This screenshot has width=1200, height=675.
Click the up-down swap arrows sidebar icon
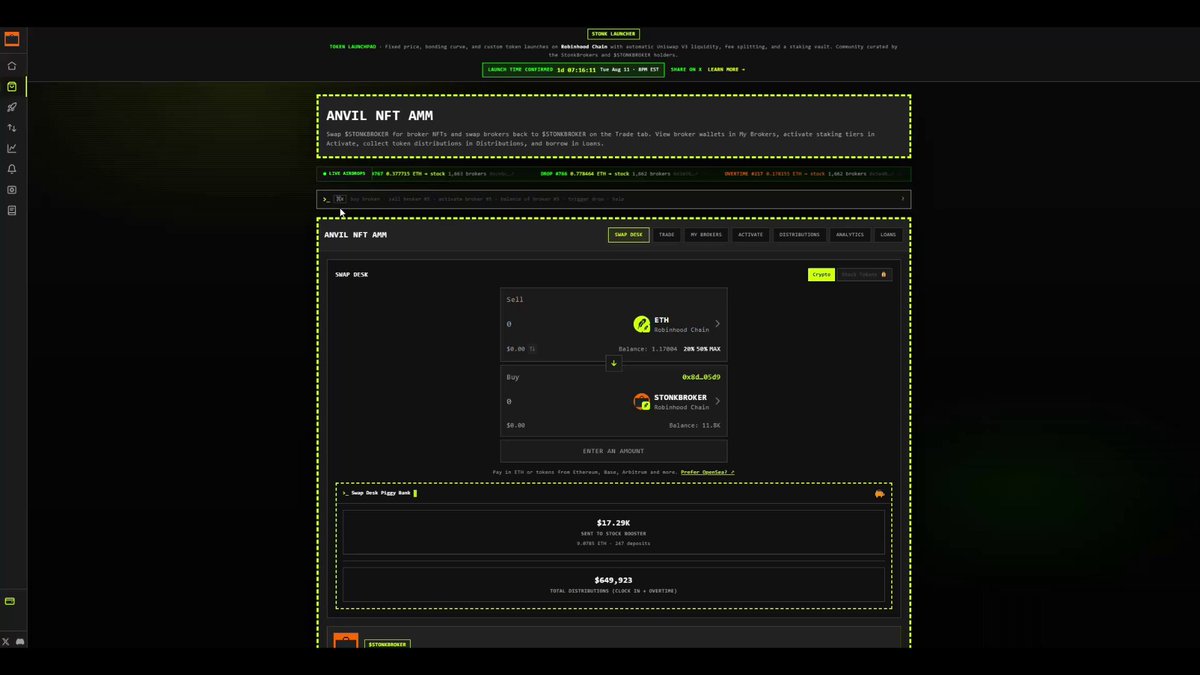click(x=12, y=128)
